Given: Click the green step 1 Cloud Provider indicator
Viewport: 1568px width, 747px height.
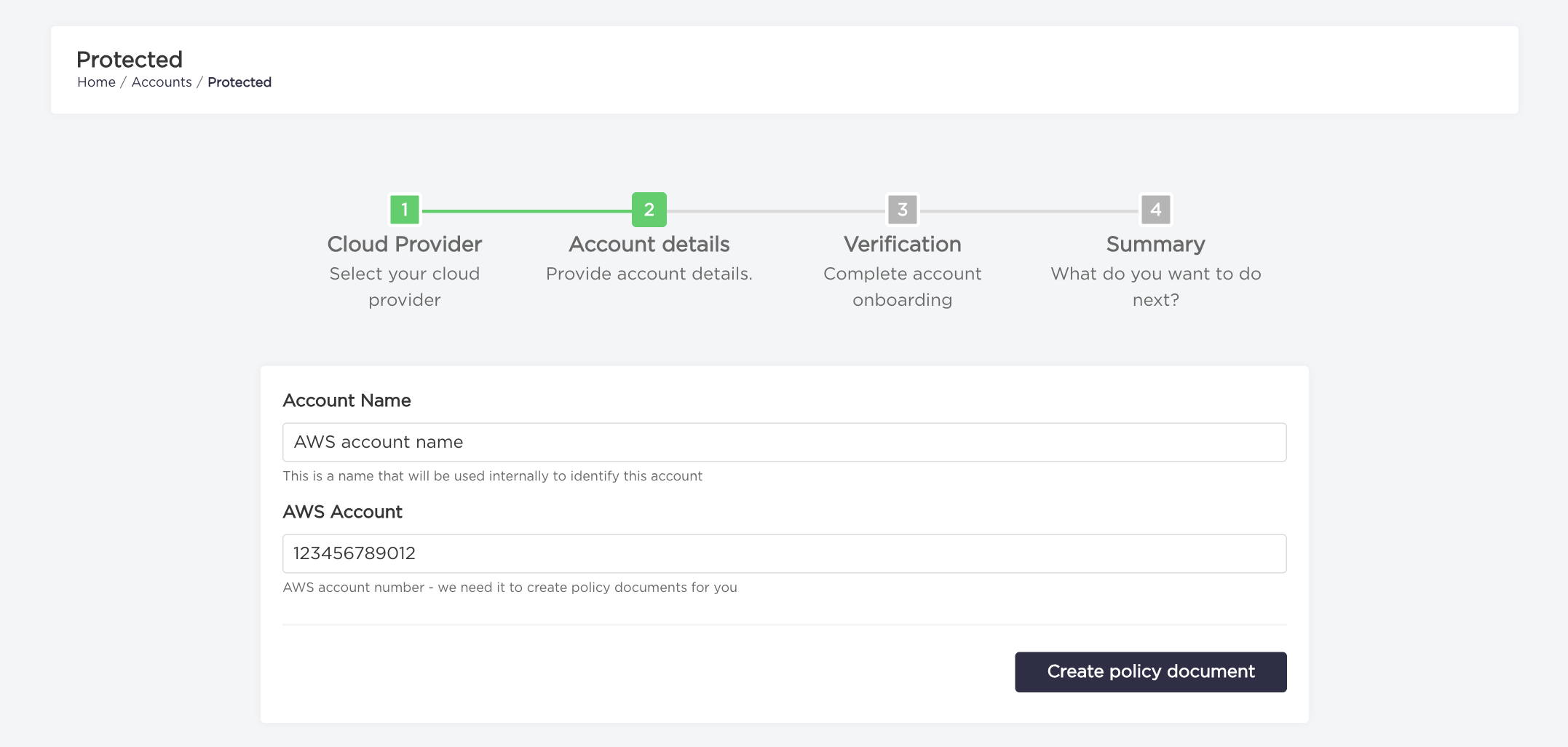Looking at the screenshot, I should tap(405, 209).
